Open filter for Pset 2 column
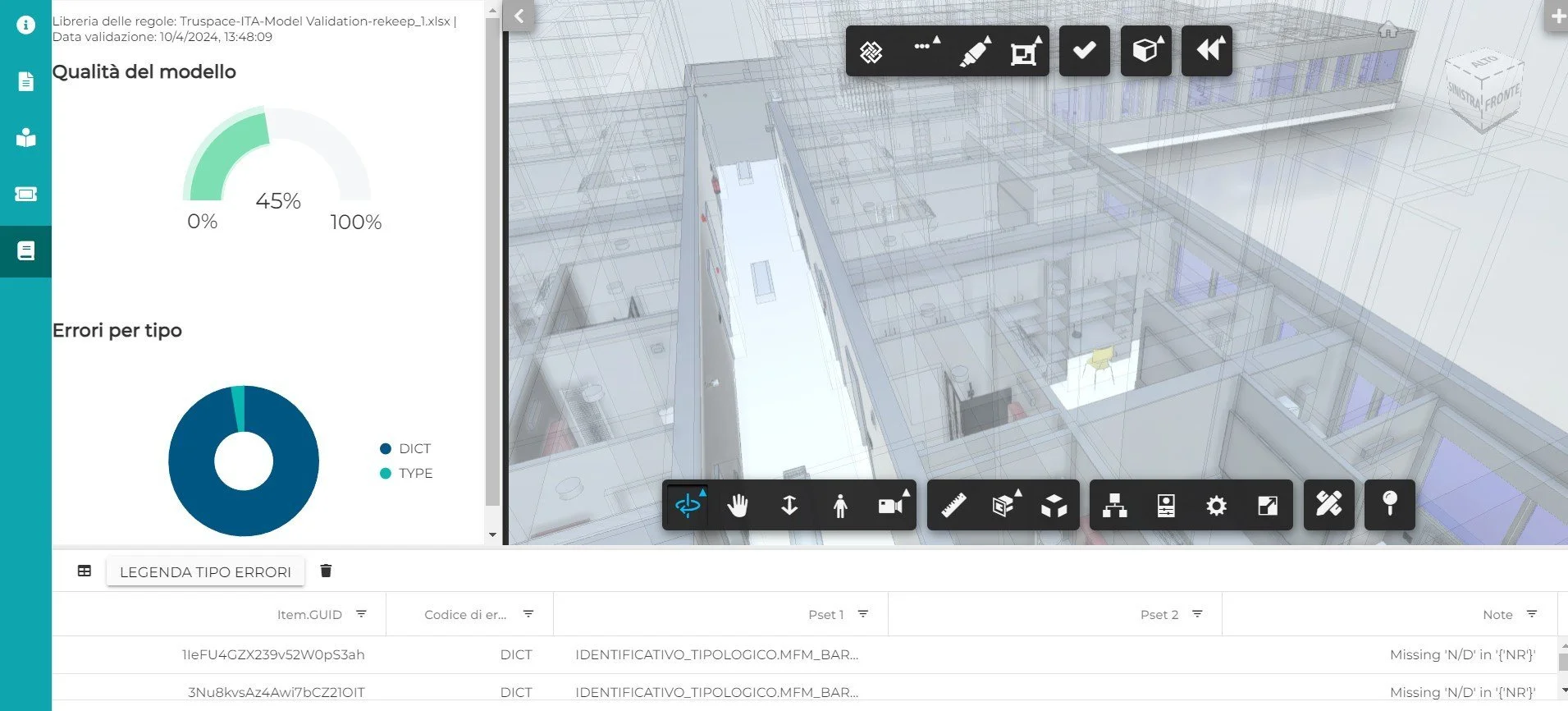The width and height of the screenshot is (1568, 711). tap(1197, 614)
